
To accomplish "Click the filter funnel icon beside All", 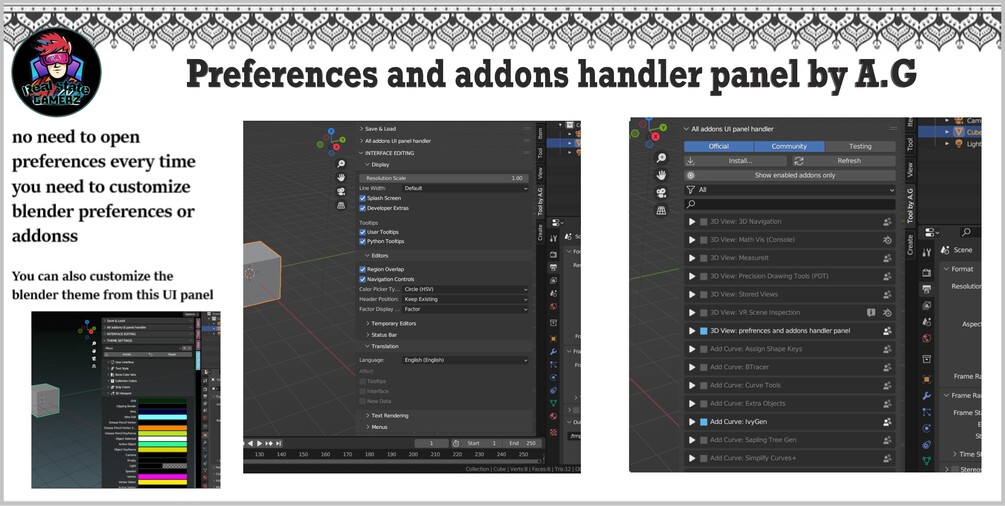I will pyautogui.click(x=690, y=190).
